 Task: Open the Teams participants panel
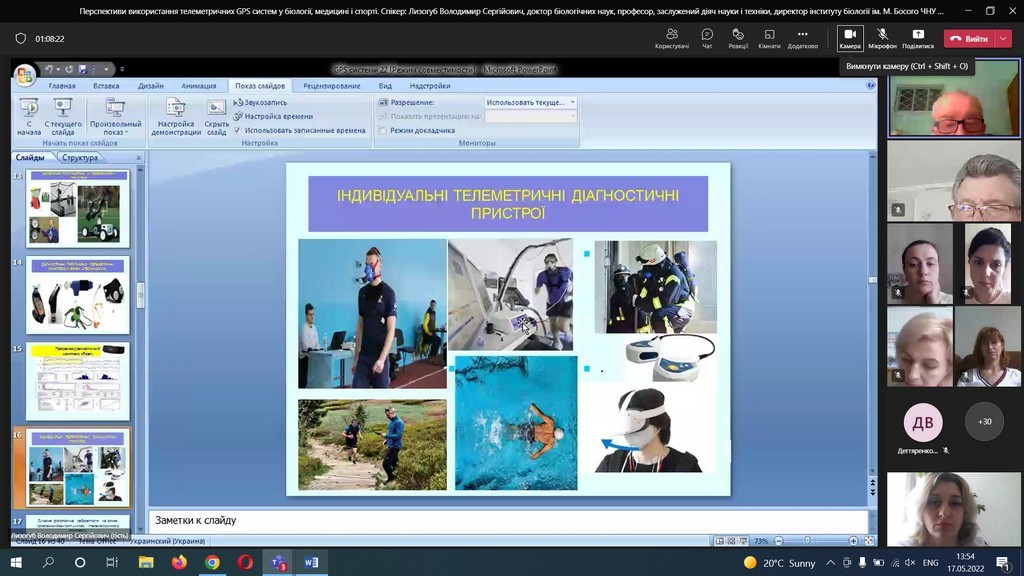click(x=672, y=35)
